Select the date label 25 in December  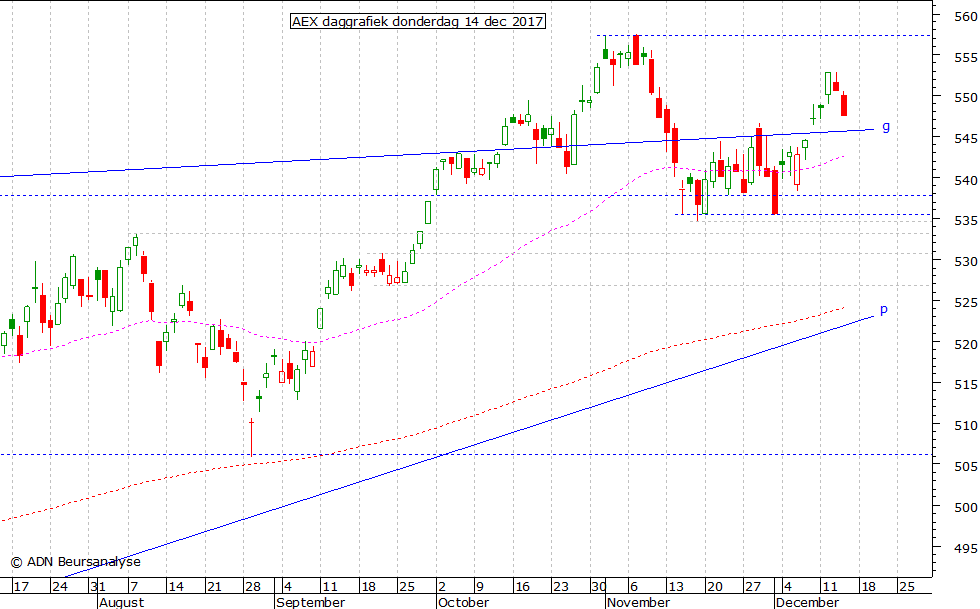tap(907, 586)
